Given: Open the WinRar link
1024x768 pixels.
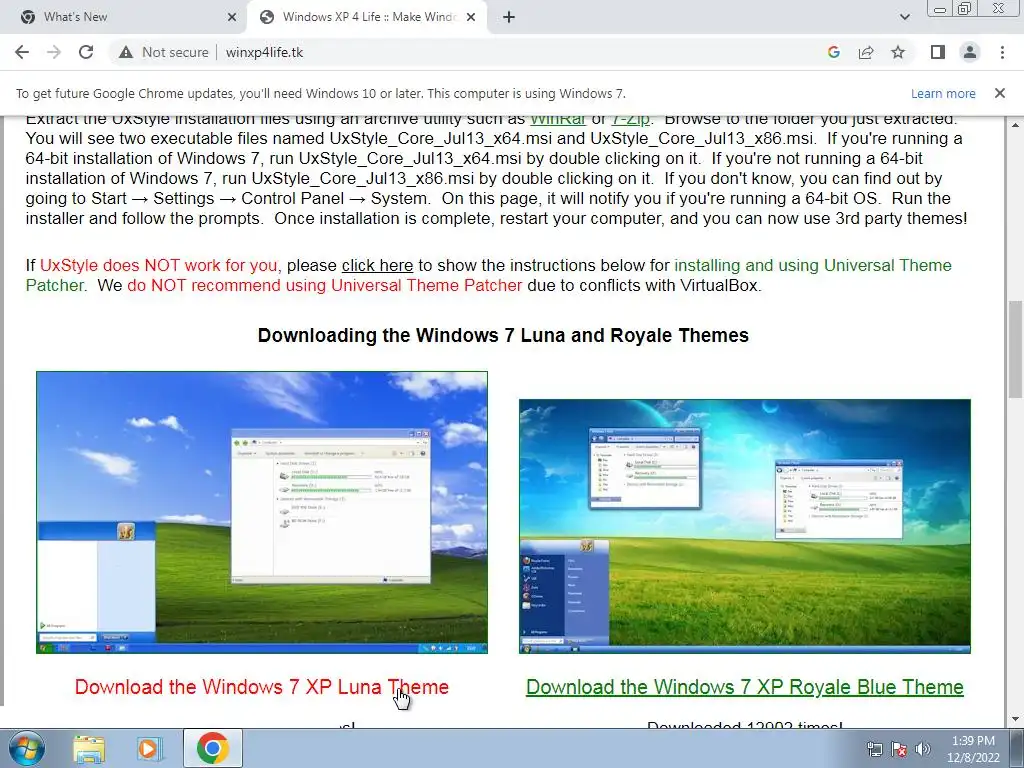Looking at the screenshot, I should [x=557, y=121].
